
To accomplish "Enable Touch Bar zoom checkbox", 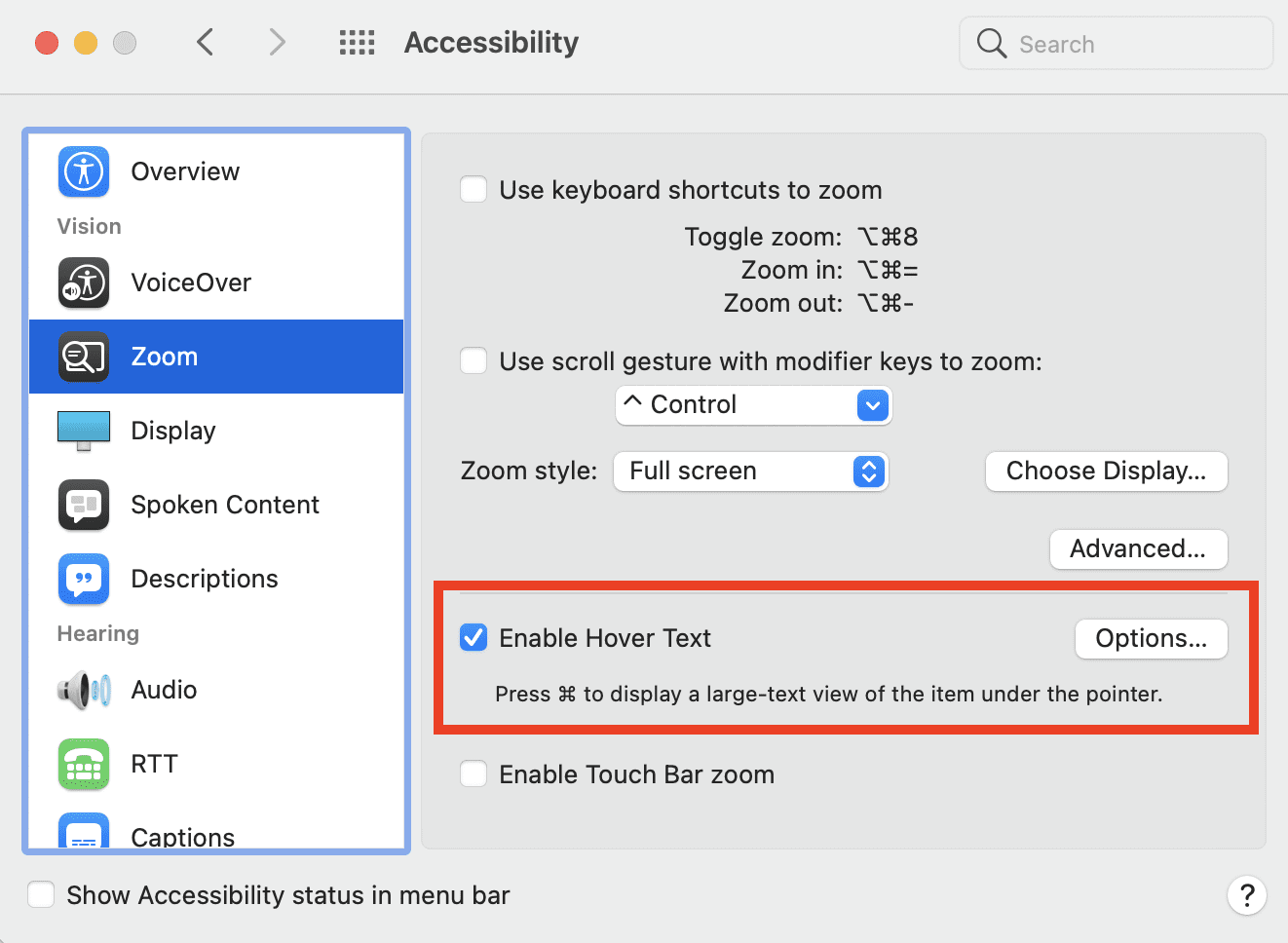I will pos(474,774).
